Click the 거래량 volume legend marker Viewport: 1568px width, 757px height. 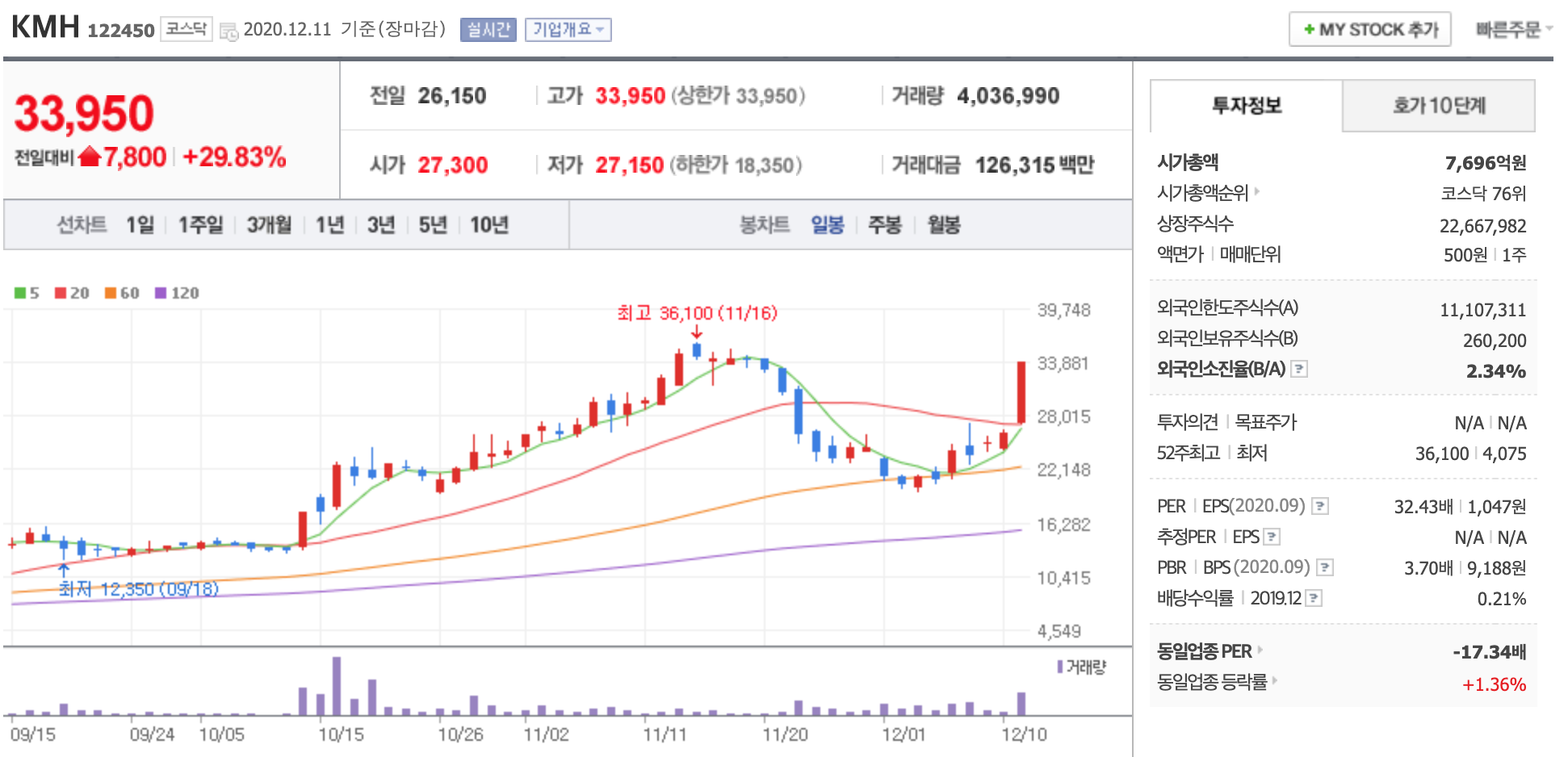1060,667
